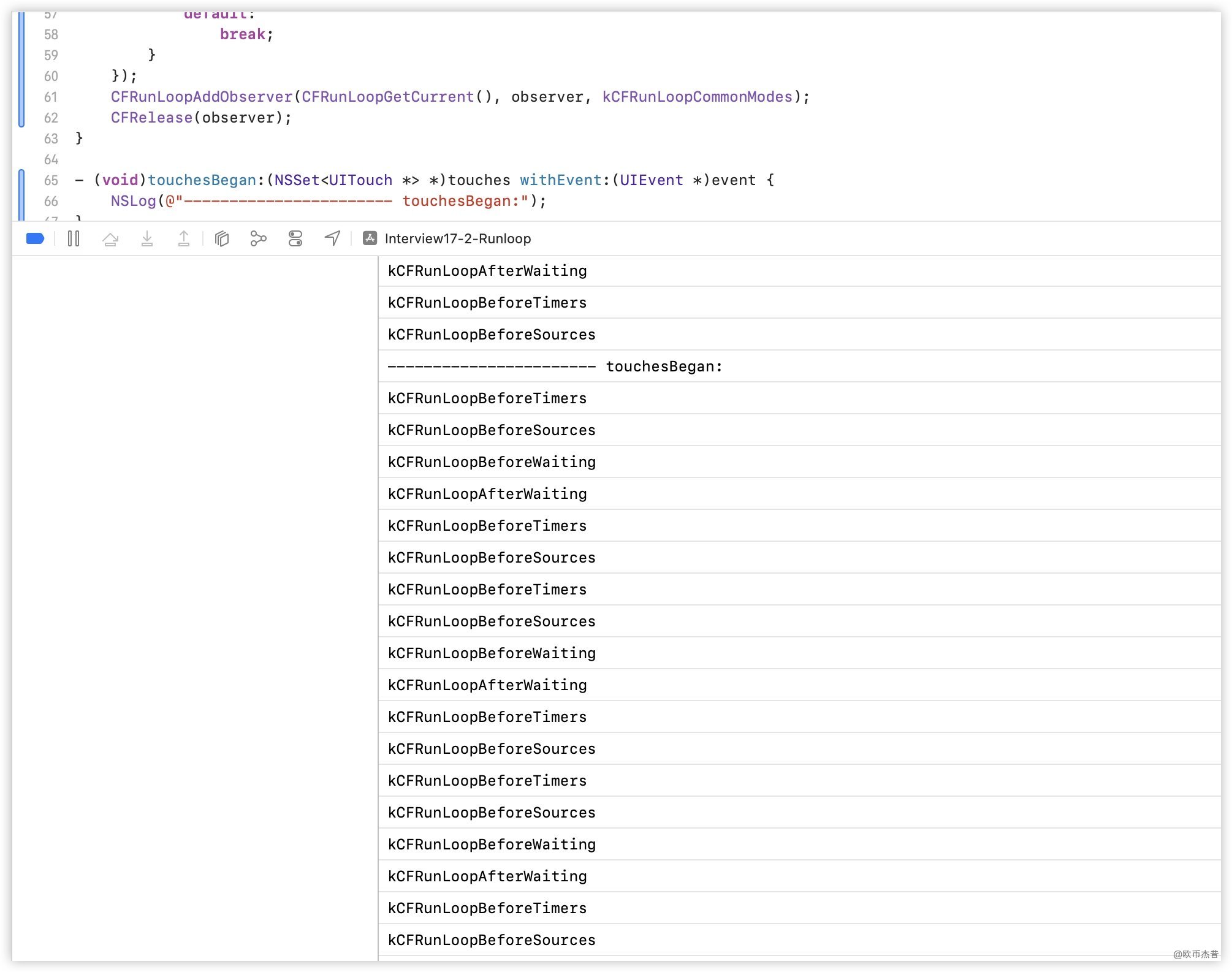This screenshot has height=972, width=1232.
Task: Pause program execution in debug bar
Action: 74,238
